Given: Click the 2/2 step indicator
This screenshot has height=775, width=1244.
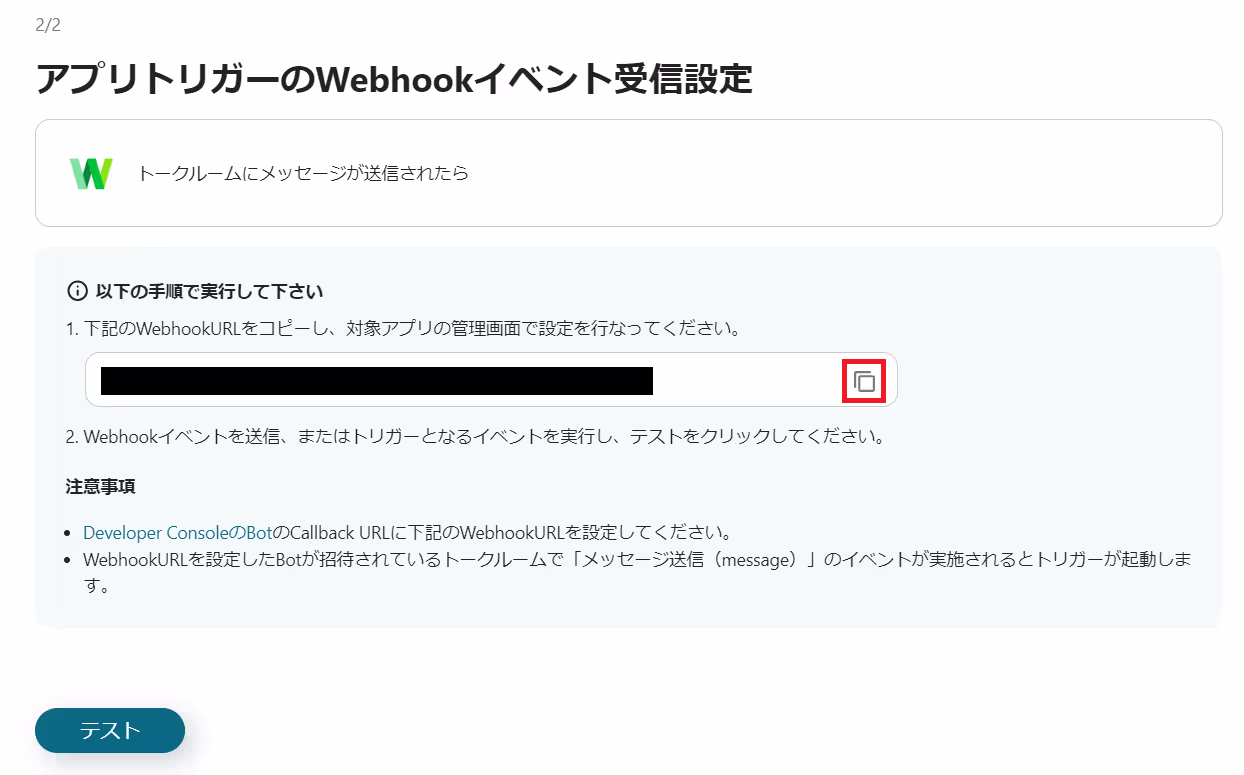Looking at the screenshot, I should (48, 25).
